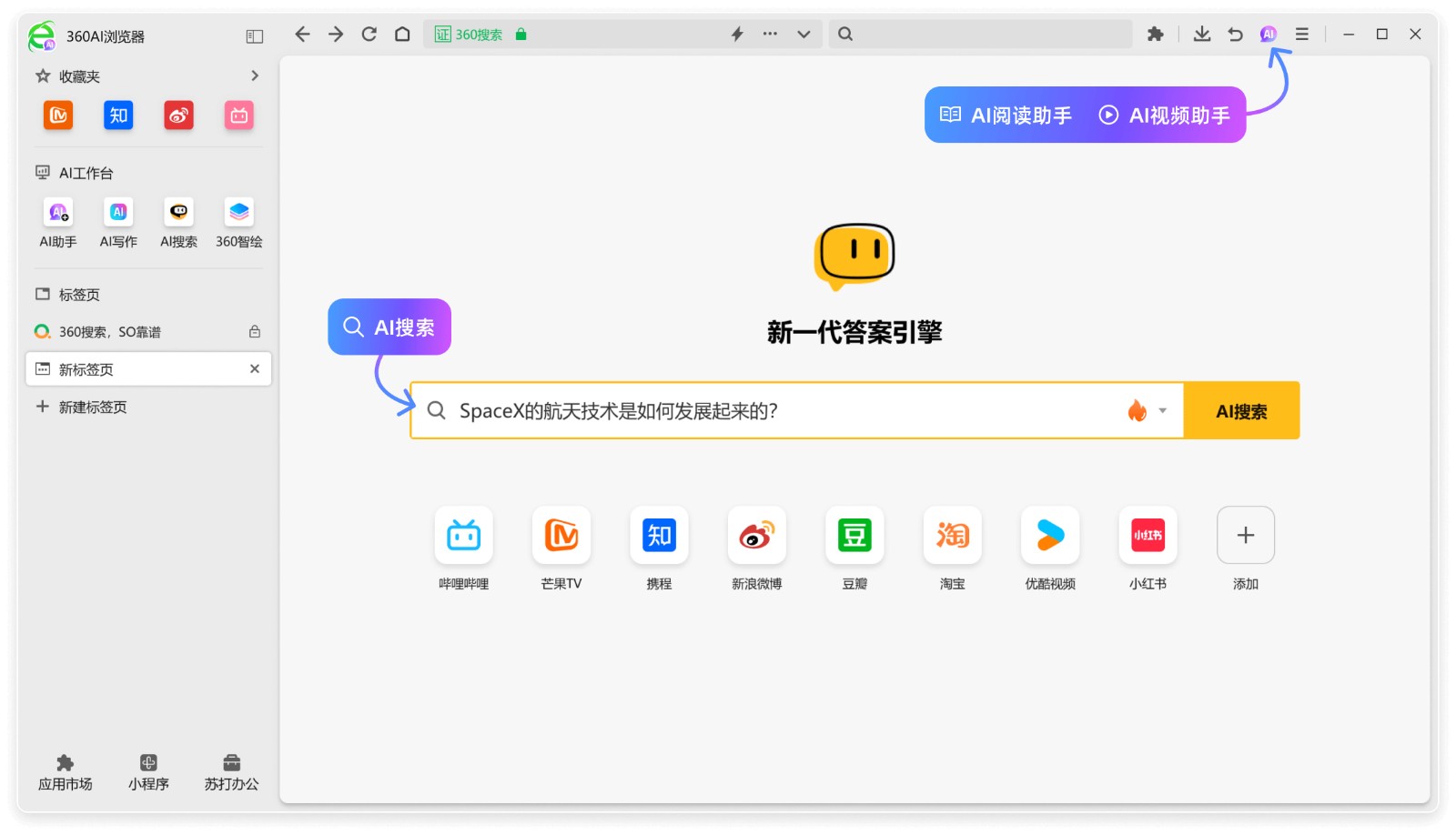
Task: Click the yellow AI搜索 button
Action: point(1241,410)
